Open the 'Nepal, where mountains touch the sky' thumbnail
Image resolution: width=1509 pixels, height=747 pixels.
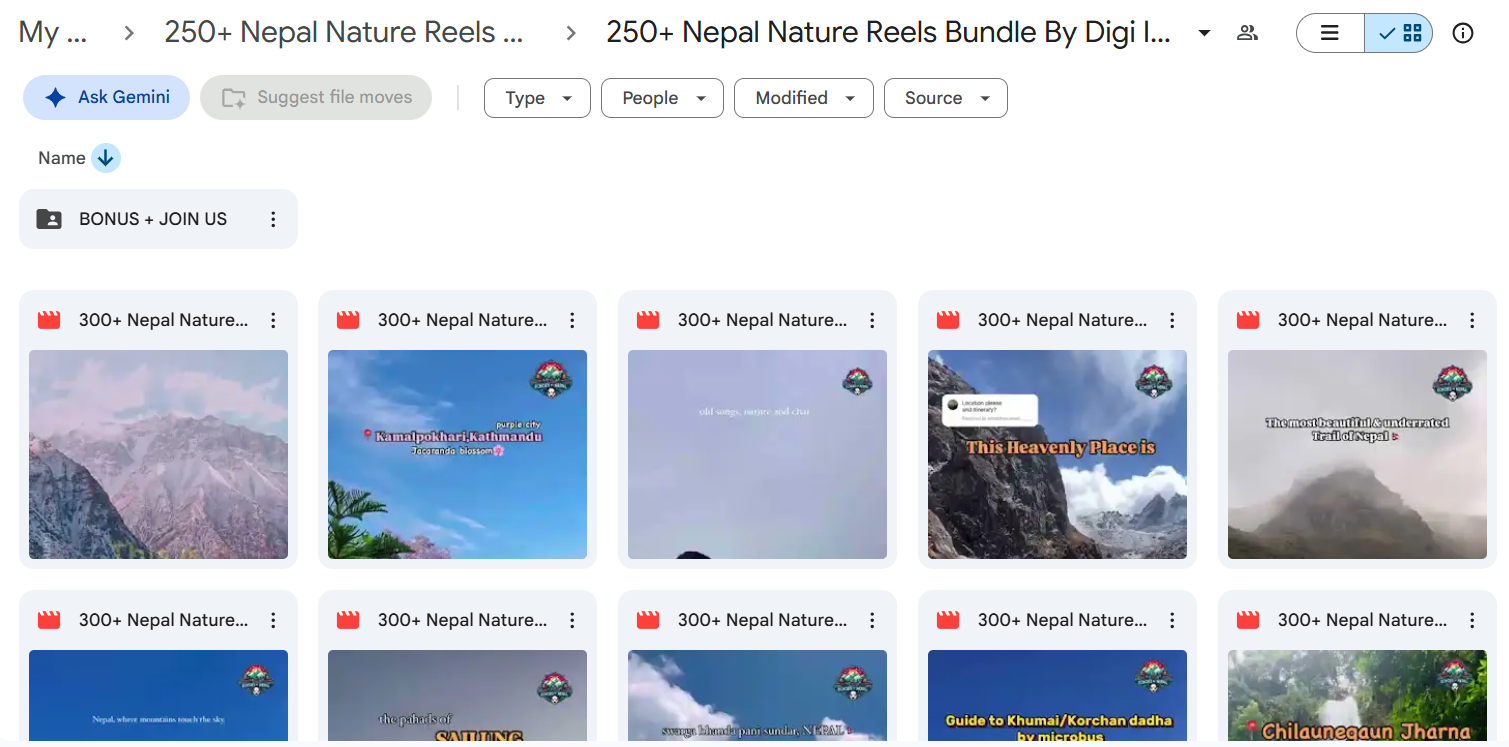click(x=158, y=696)
